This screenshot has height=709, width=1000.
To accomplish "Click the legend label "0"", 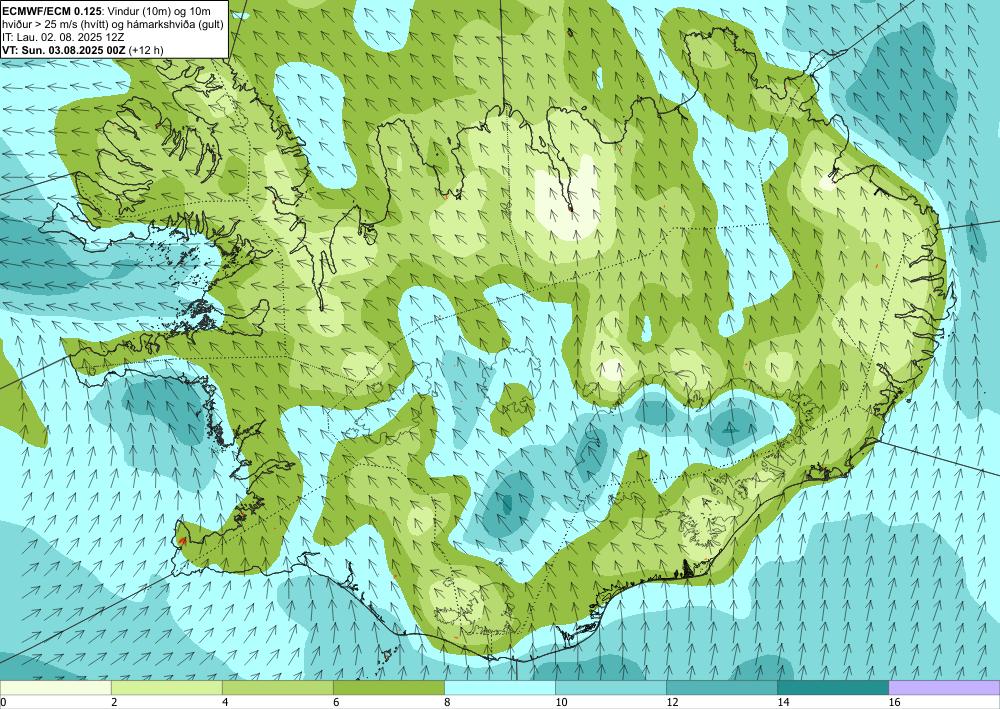I will [3, 702].
